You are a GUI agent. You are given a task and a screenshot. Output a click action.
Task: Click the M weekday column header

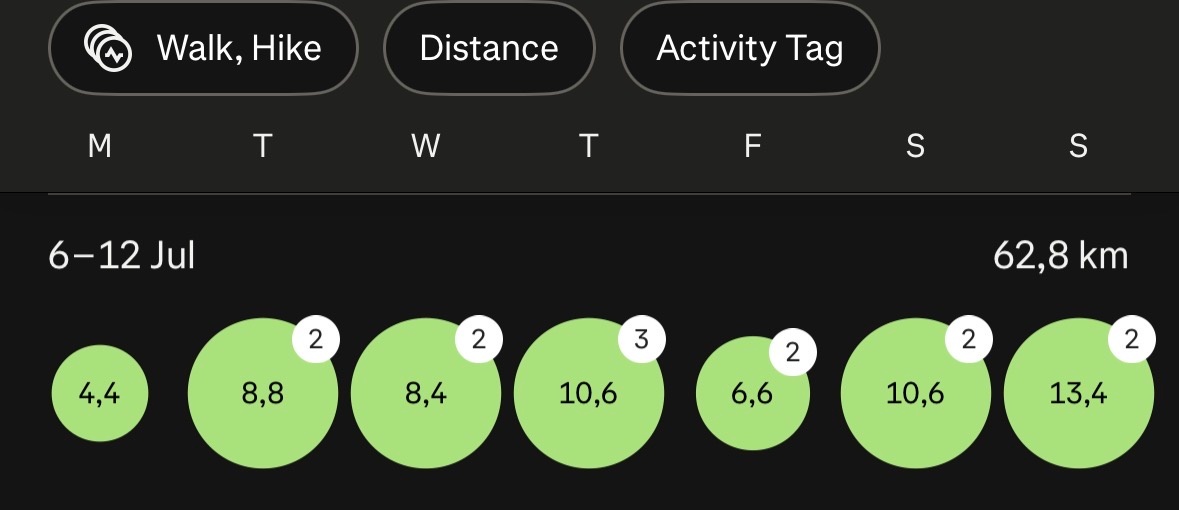pyautogui.click(x=100, y=146)
